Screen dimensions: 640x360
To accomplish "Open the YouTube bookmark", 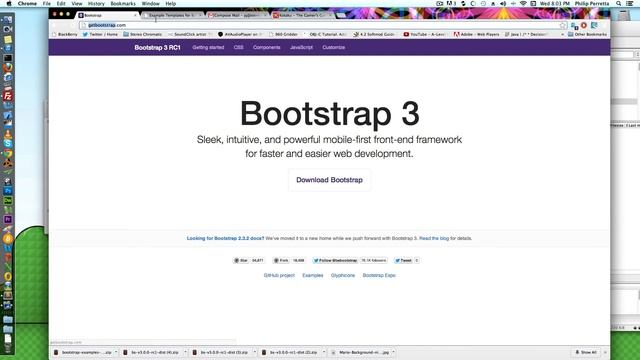I will [424, 34].
